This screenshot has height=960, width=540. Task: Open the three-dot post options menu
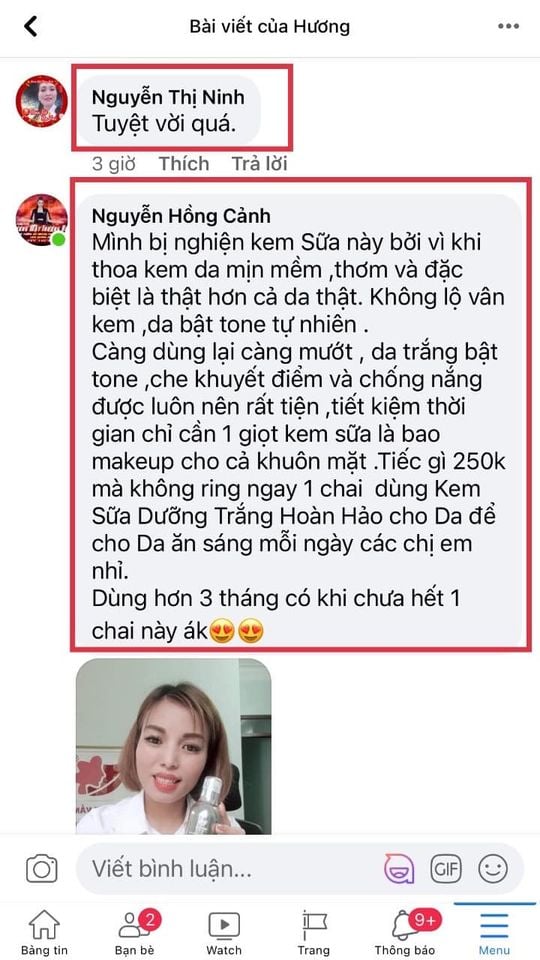(x=508, y=26)
